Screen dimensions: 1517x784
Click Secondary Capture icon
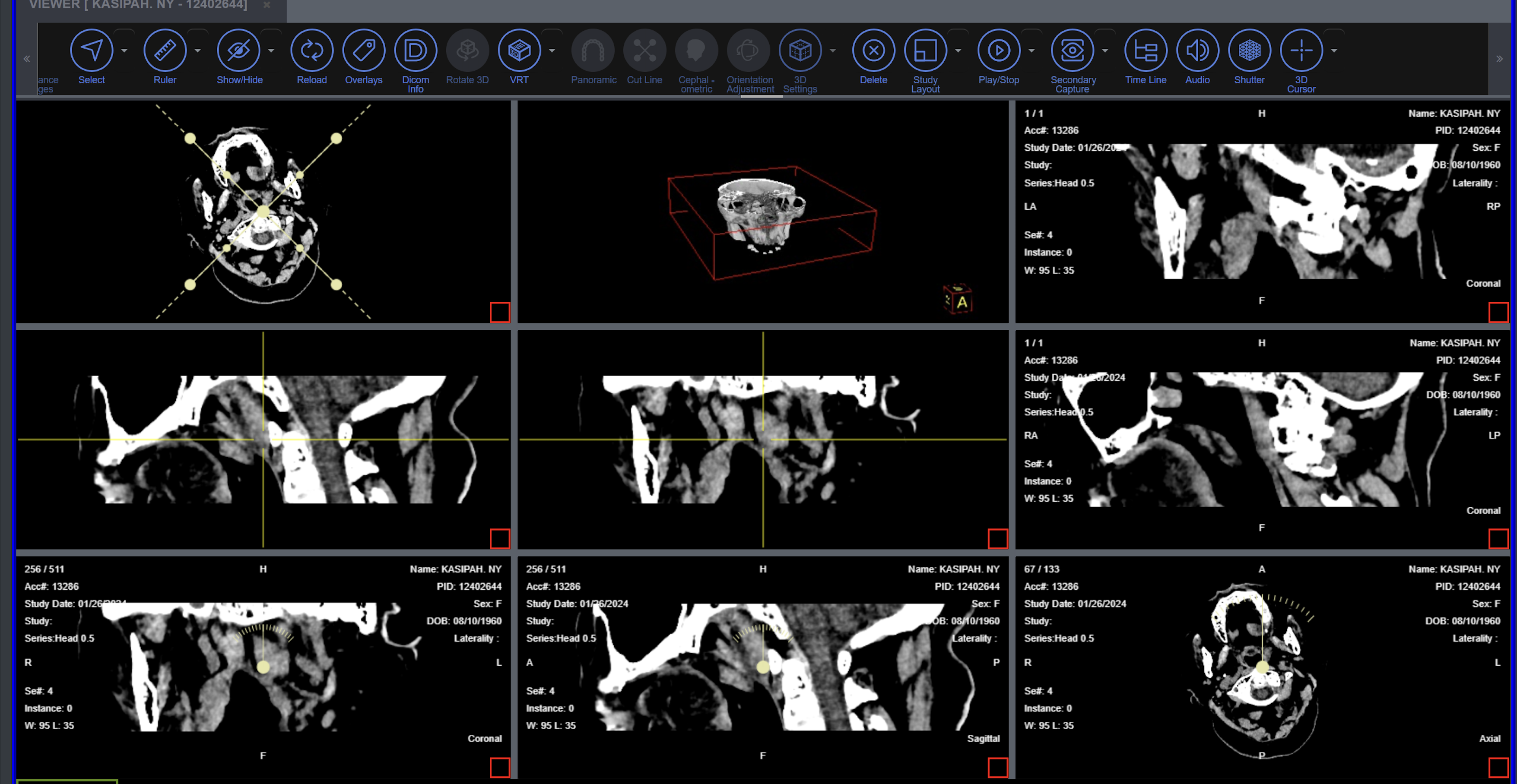pyautogui.click(x=1073, y=50)
